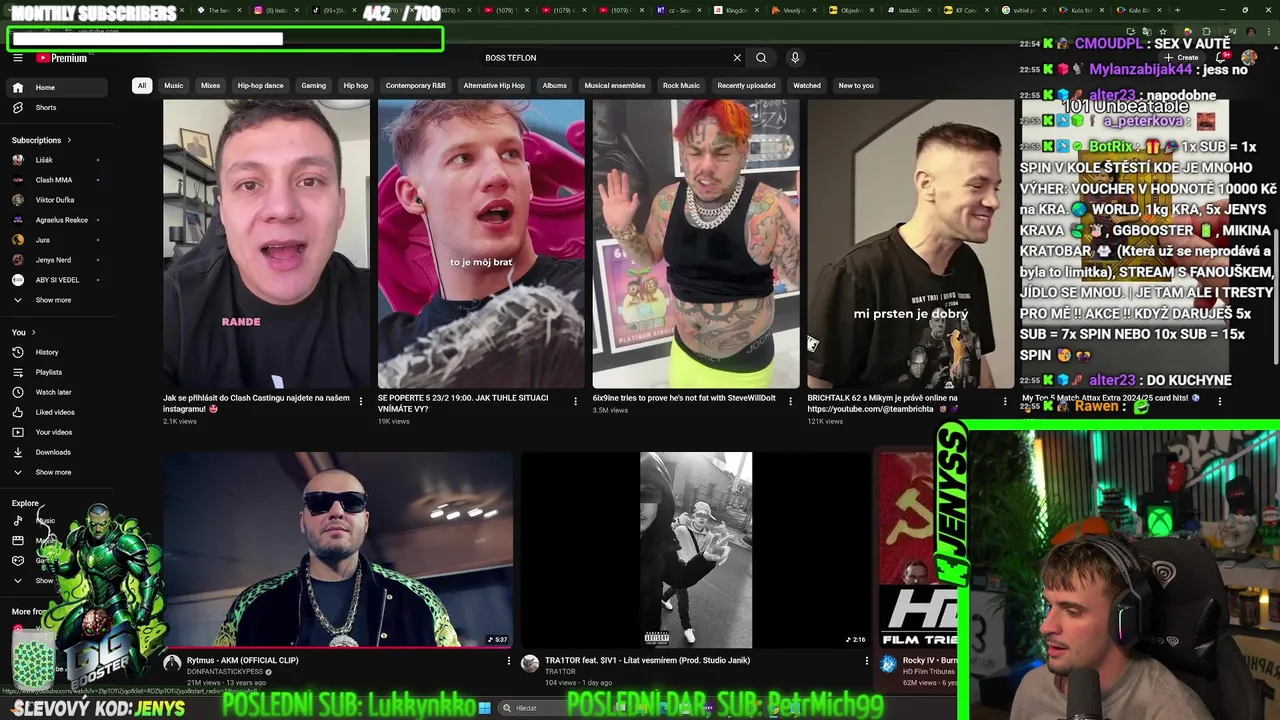The height and width of the screenshot is (720, 1280).
Task: Select the Hip-hop dance filter chip
Action: 260,86
